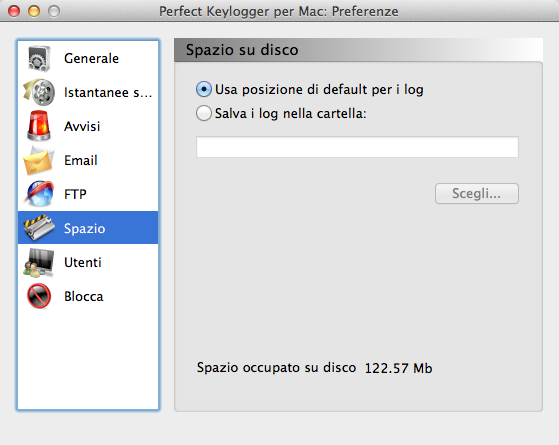Click the Spazio occupato su disco label
Viewport: 559px width, 445px height.
[x=276, y=368]
